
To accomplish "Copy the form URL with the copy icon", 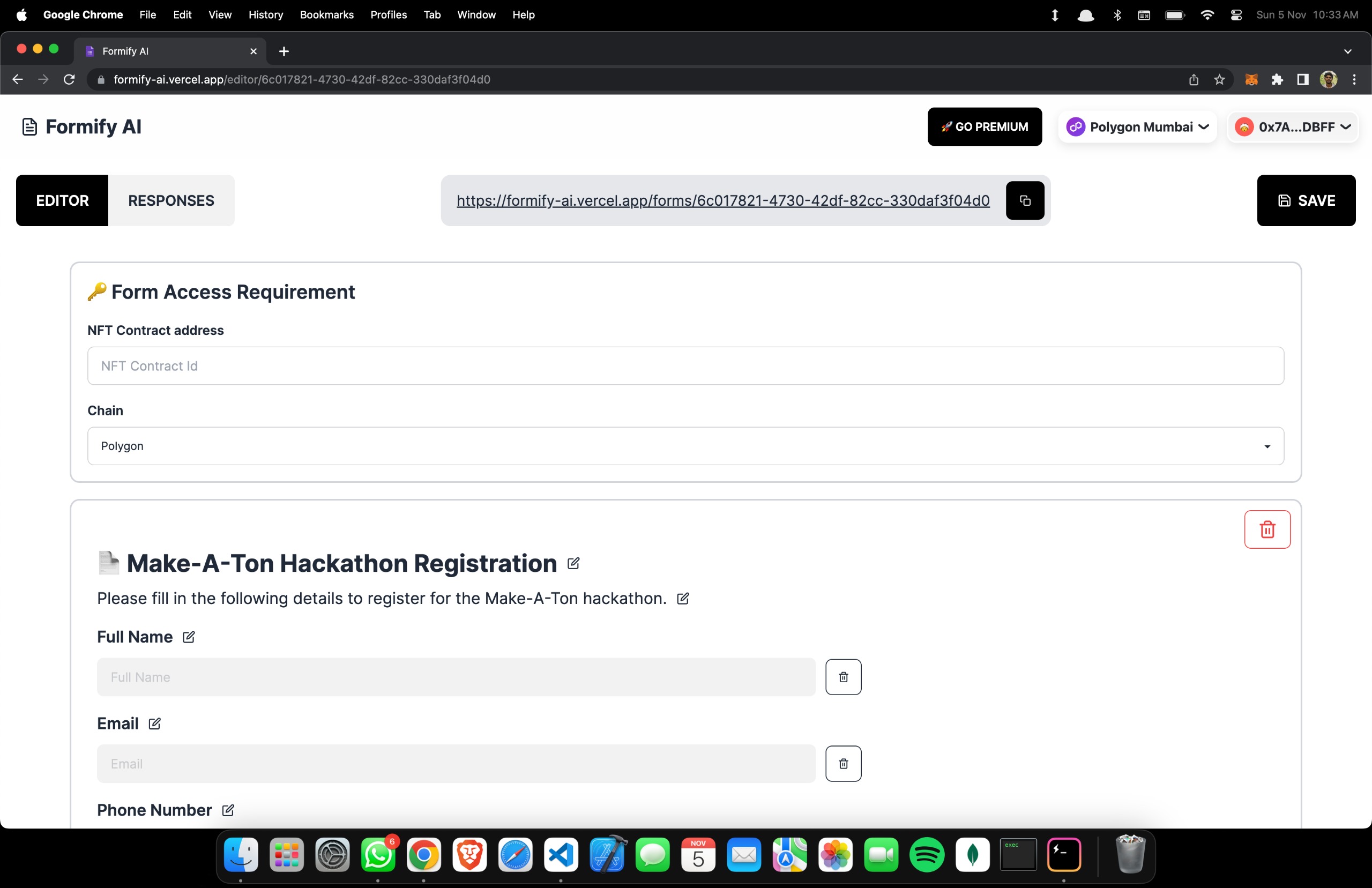I will tap(1024, 200).
